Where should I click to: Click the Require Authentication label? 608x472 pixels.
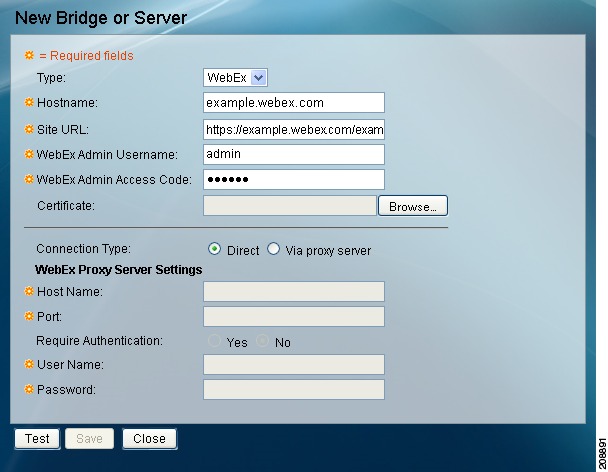click(x=100, y=341)
